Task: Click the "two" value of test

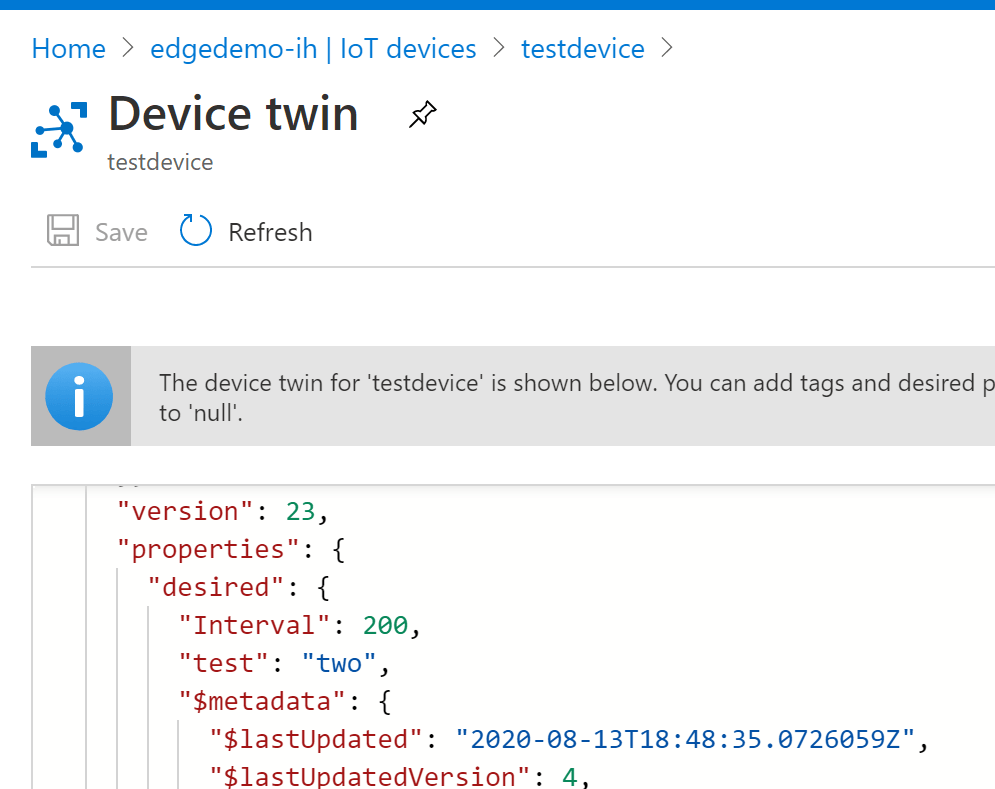Action: click(x=339, y=663)
